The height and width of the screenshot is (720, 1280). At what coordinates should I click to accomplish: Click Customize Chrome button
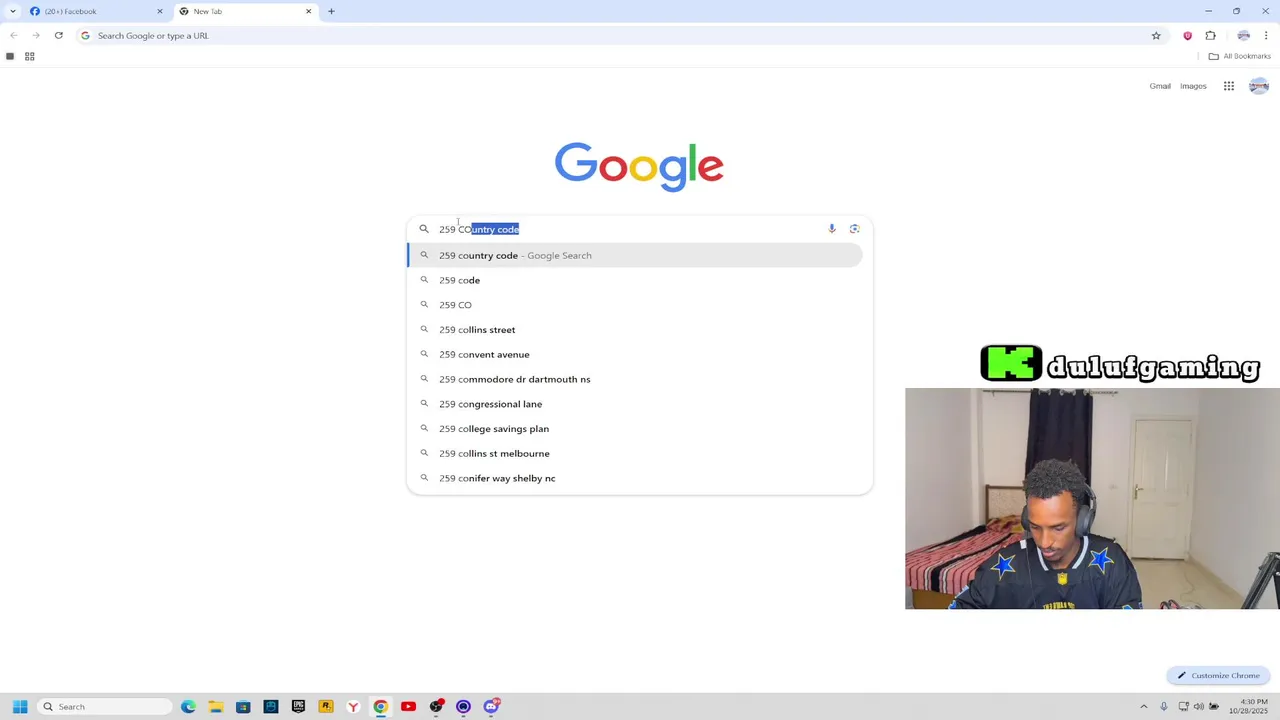click(1218, 676)
